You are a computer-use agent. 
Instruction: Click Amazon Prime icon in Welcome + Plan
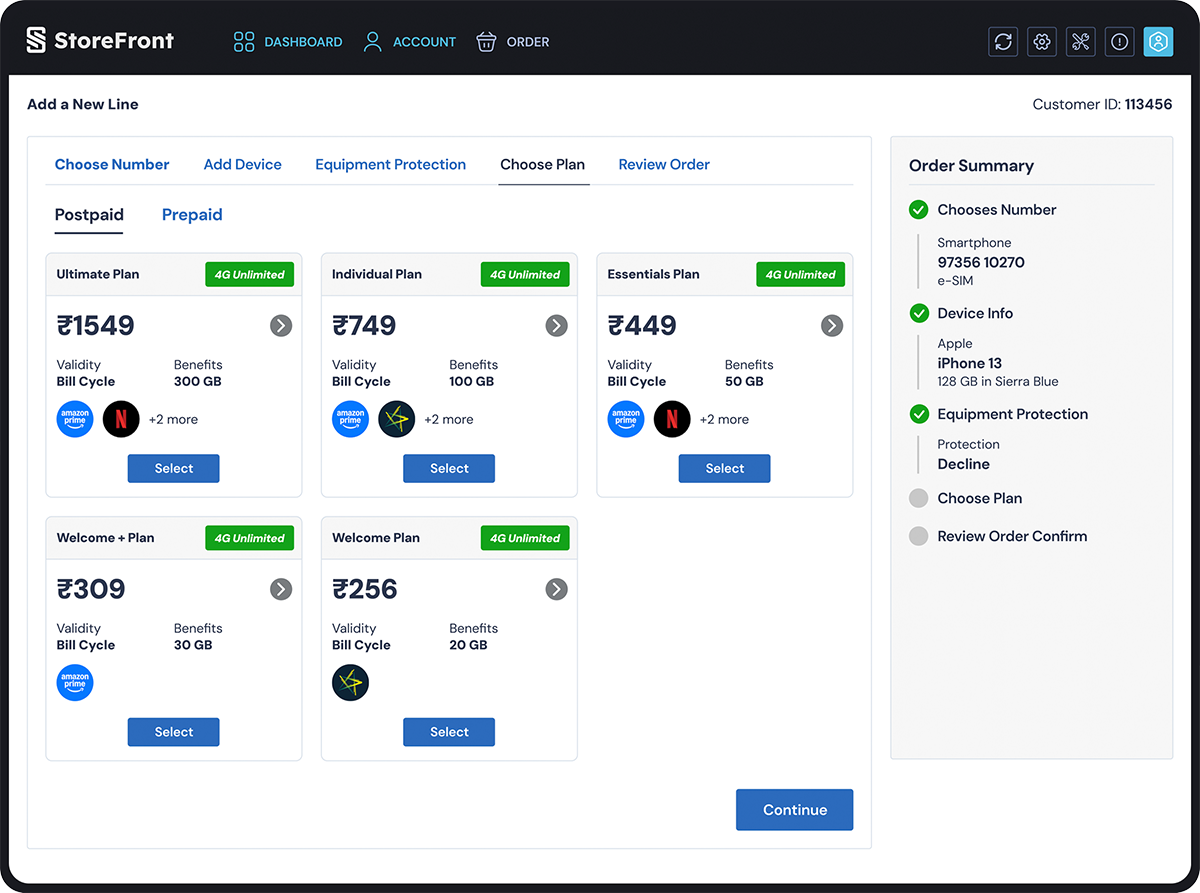pyautogui.click(x=75, y=683)
